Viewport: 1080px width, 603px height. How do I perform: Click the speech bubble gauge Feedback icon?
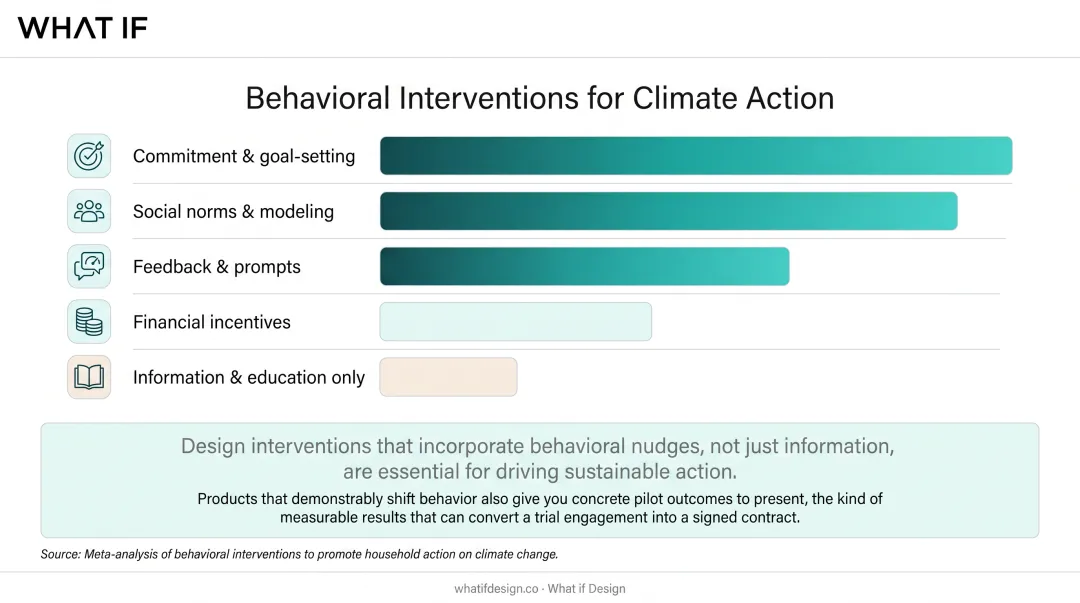(x=89, y=266)
